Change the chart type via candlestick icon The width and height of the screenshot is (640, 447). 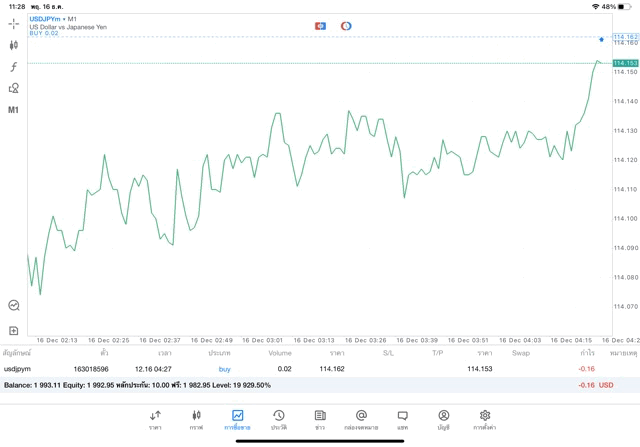[14, 45]
